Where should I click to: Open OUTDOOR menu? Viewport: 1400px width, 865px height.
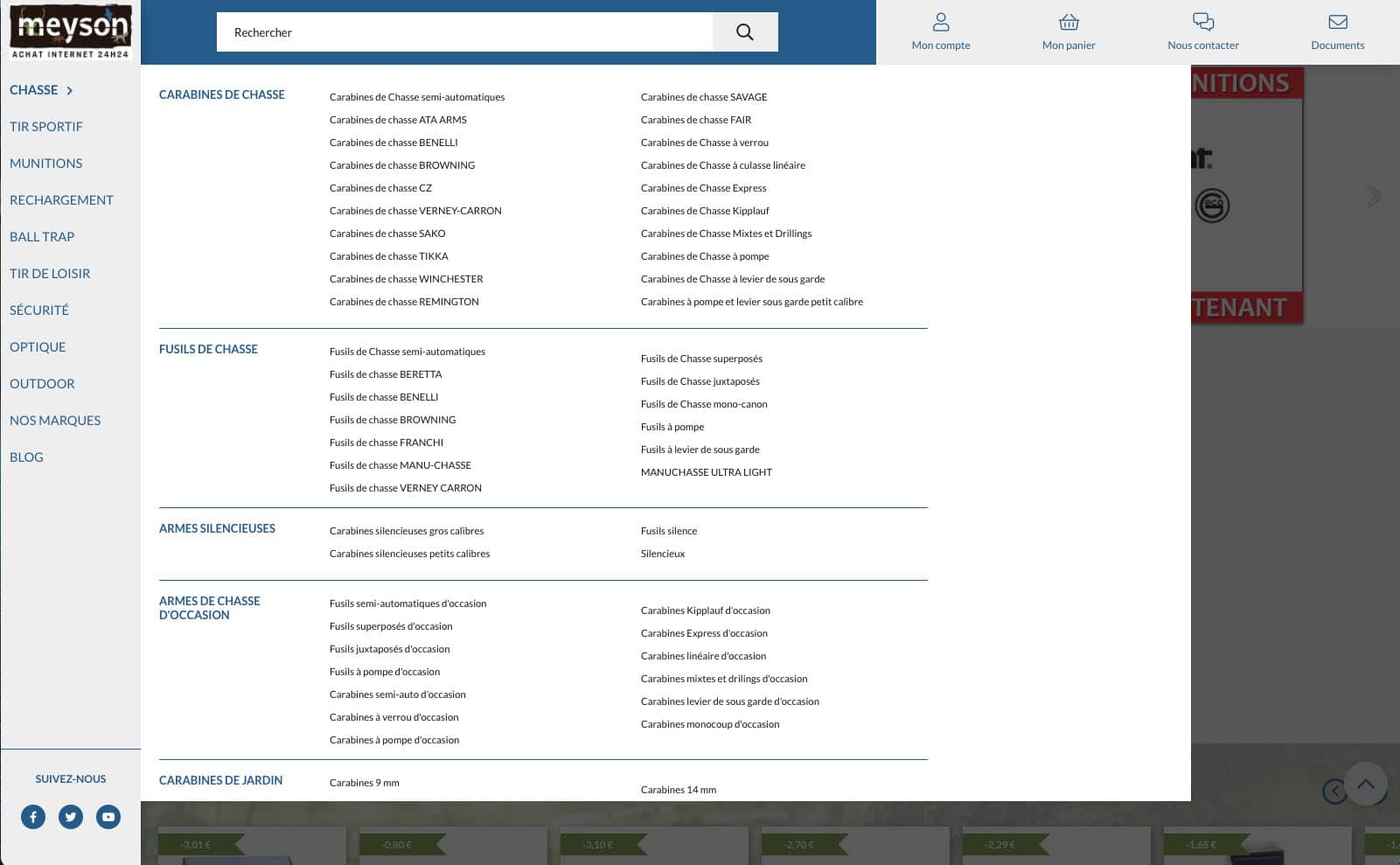(42, 384)
